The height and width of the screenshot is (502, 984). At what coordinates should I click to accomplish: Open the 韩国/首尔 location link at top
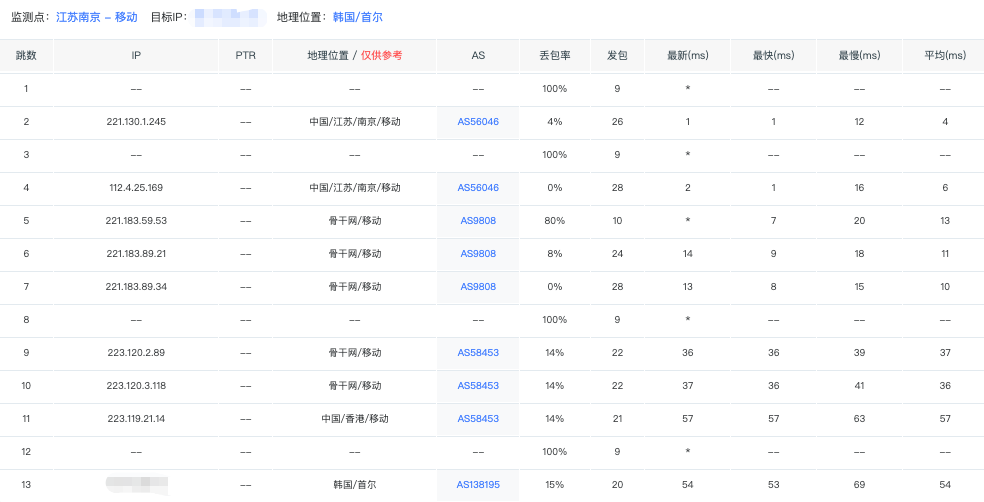pyautogui.click(x=357, y=17)
